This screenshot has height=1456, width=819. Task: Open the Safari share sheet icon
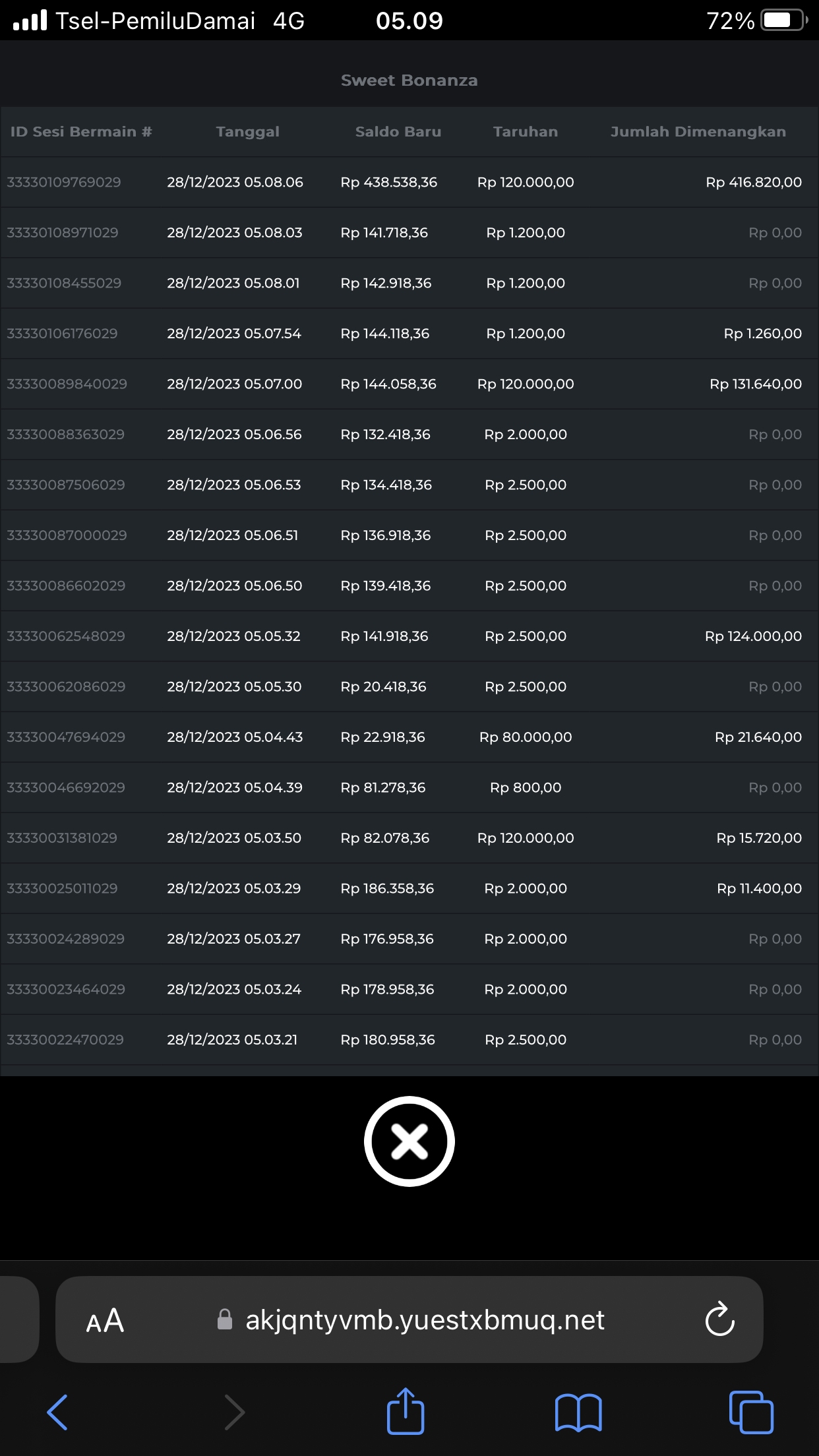pos(406,1412)
